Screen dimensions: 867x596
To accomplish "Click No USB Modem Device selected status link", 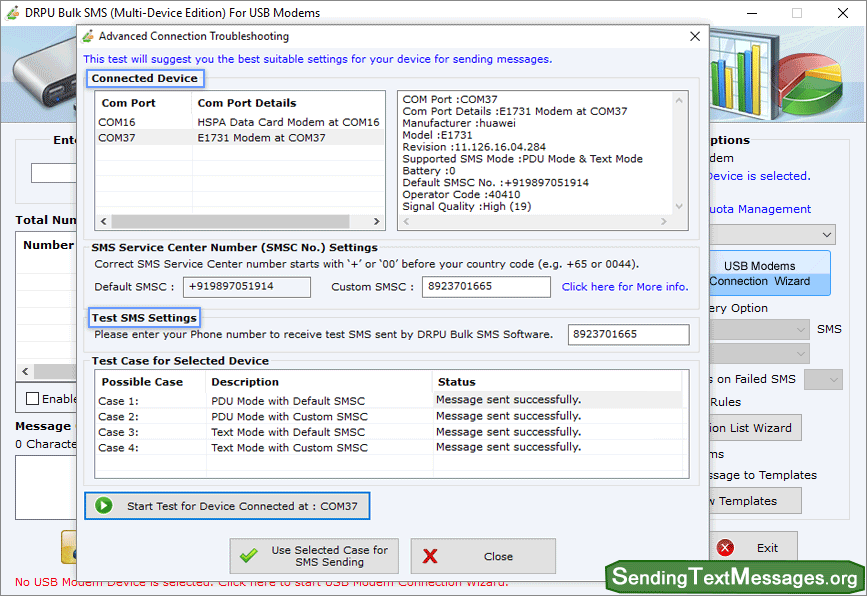I will click(x=261, y=582).
